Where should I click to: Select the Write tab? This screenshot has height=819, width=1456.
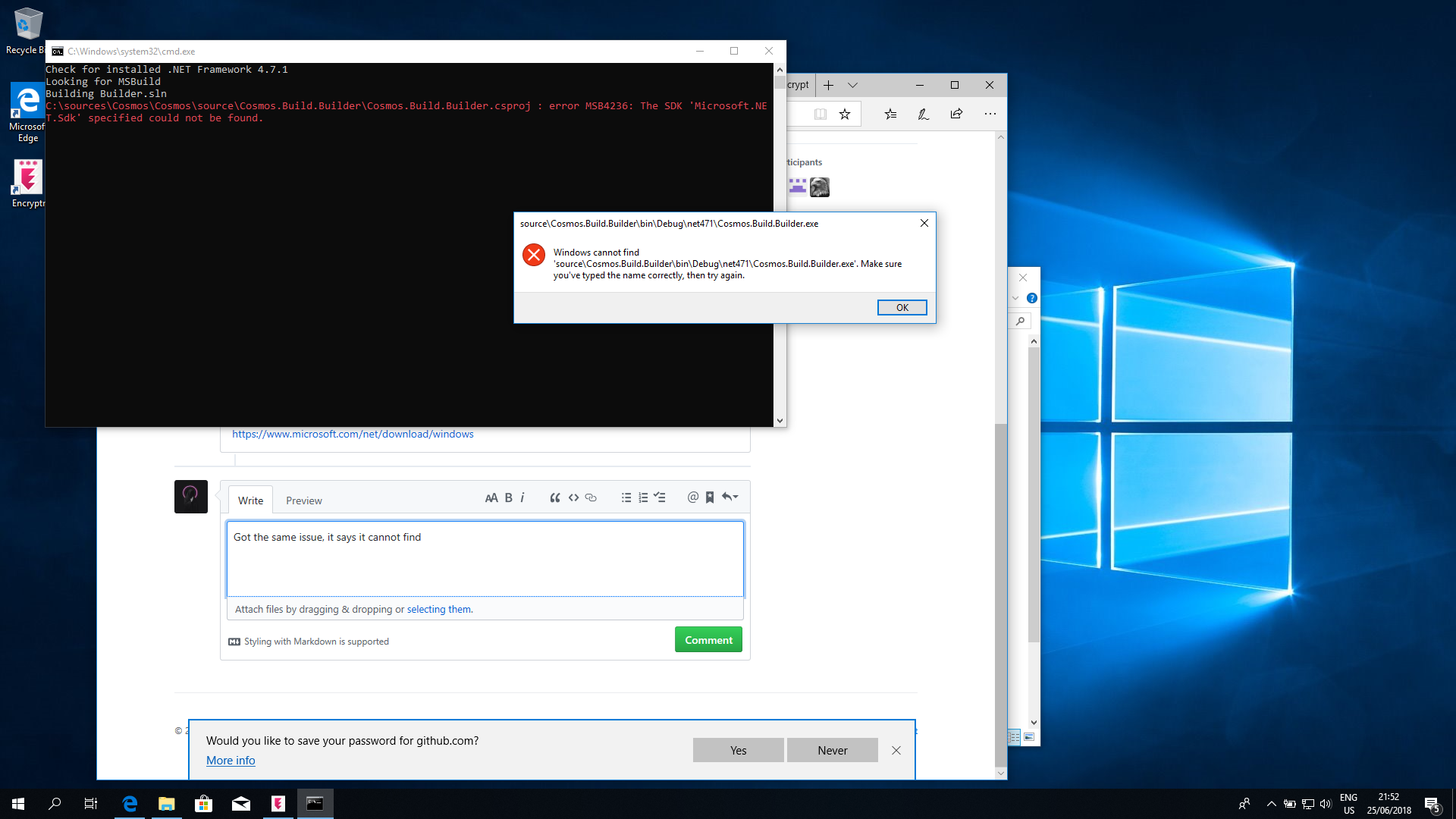coord(249,500)
